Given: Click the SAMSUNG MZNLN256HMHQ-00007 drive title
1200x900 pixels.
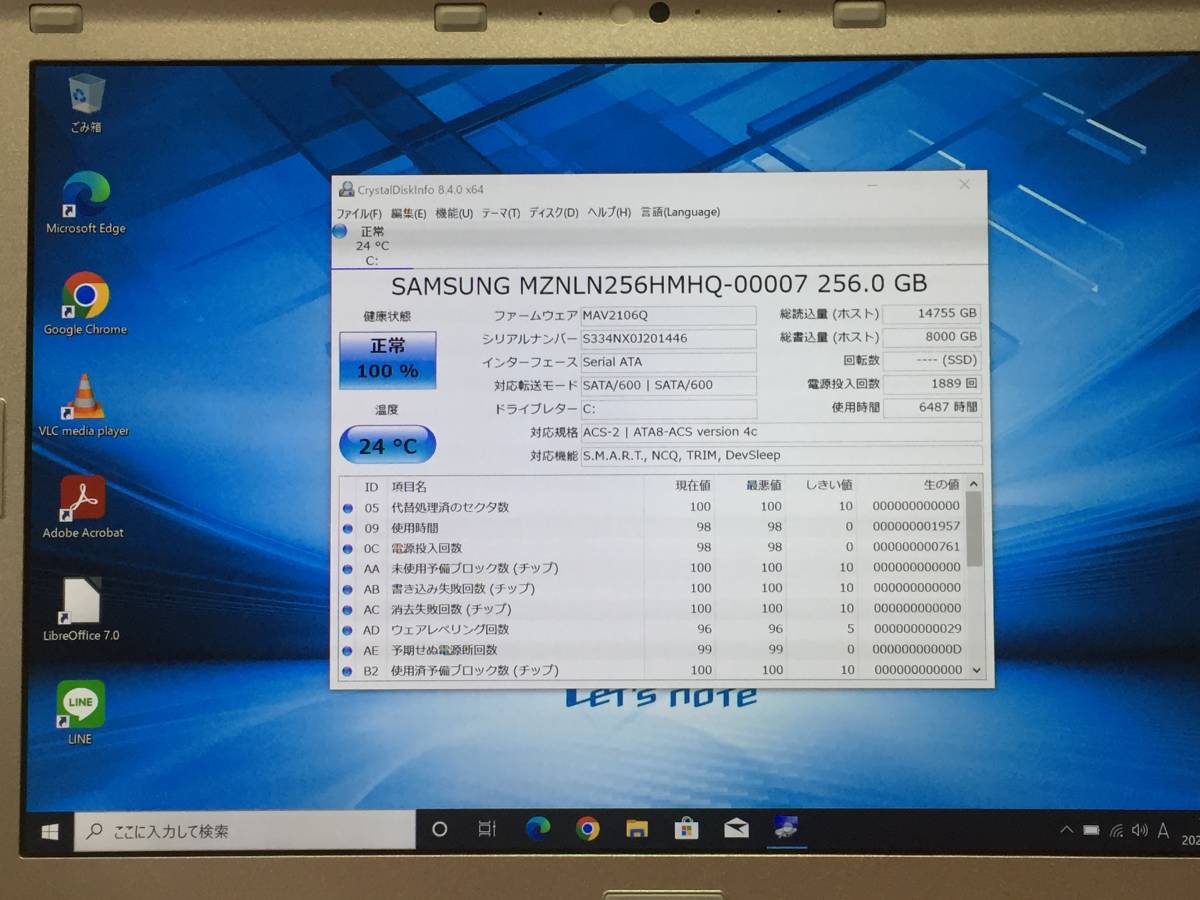Looking at the screenshot, I should 659,284.
